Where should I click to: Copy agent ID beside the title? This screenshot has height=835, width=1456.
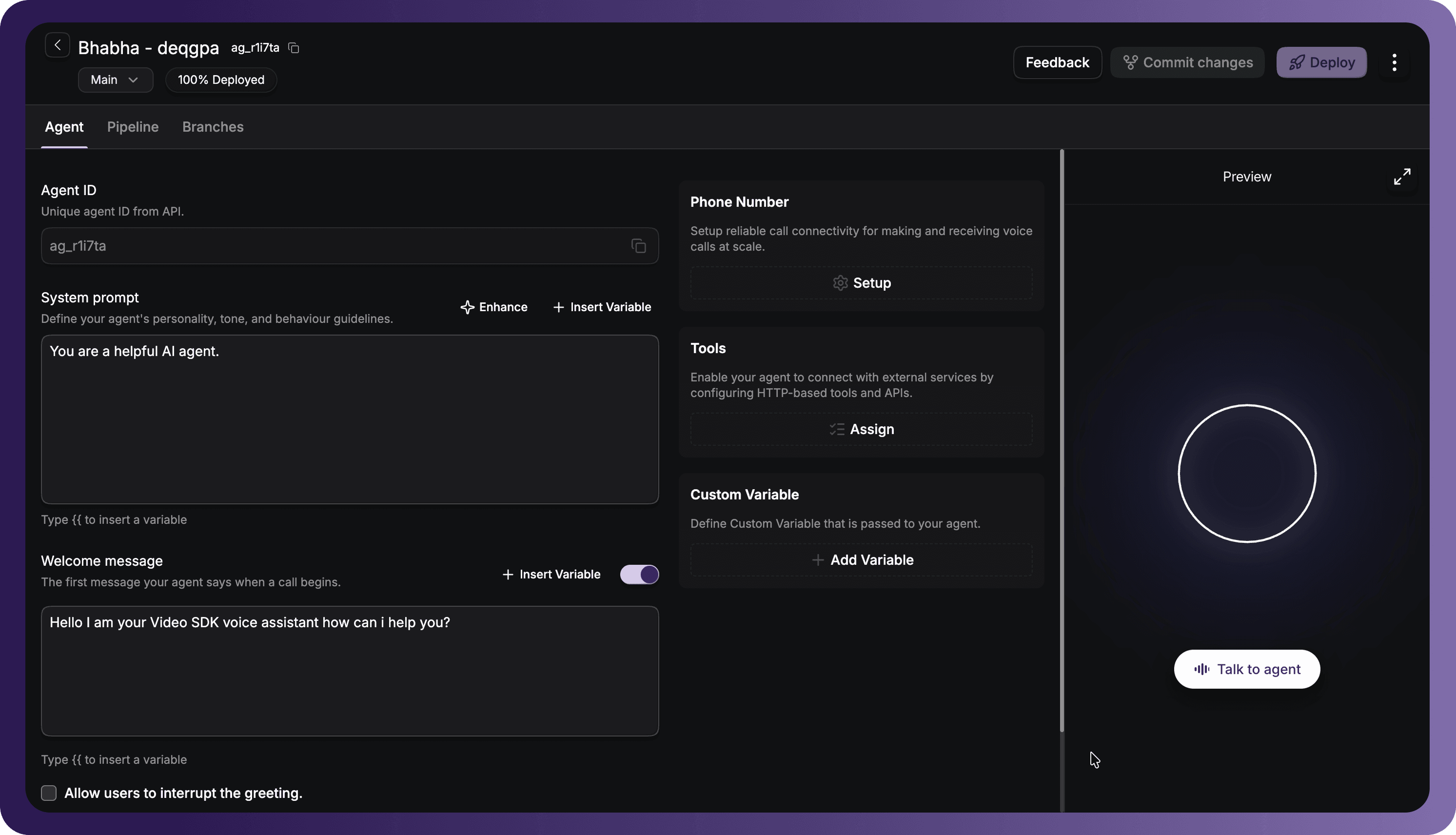point(294,48)
